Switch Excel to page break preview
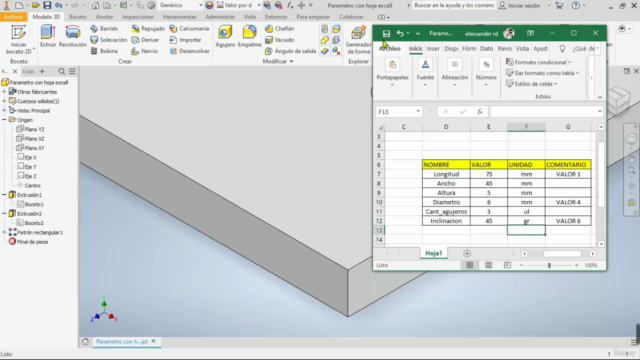 507,265
